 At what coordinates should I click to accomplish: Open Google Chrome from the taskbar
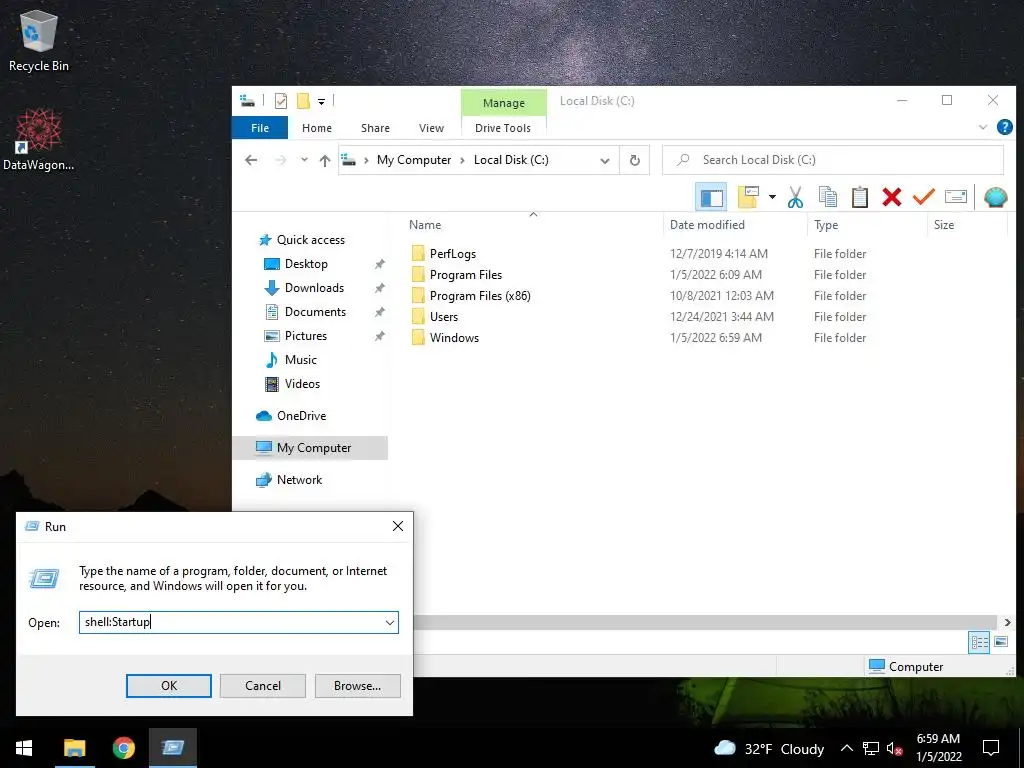(x=123, y=748)
